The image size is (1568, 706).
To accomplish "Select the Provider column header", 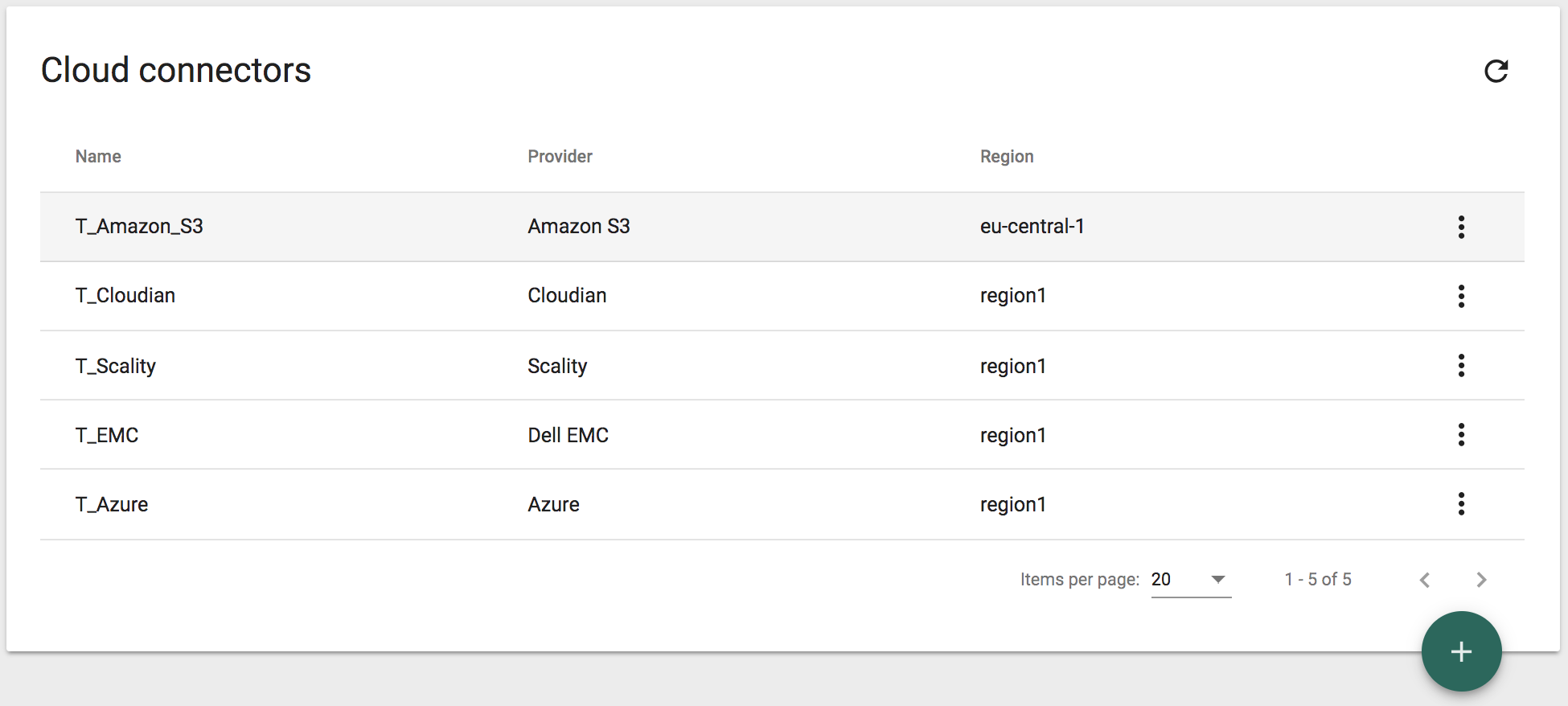I will [x=560, y=156].
